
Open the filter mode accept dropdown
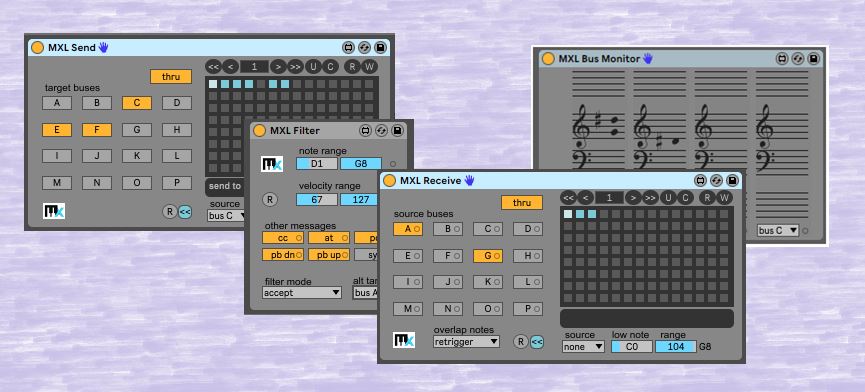point(302,293)
